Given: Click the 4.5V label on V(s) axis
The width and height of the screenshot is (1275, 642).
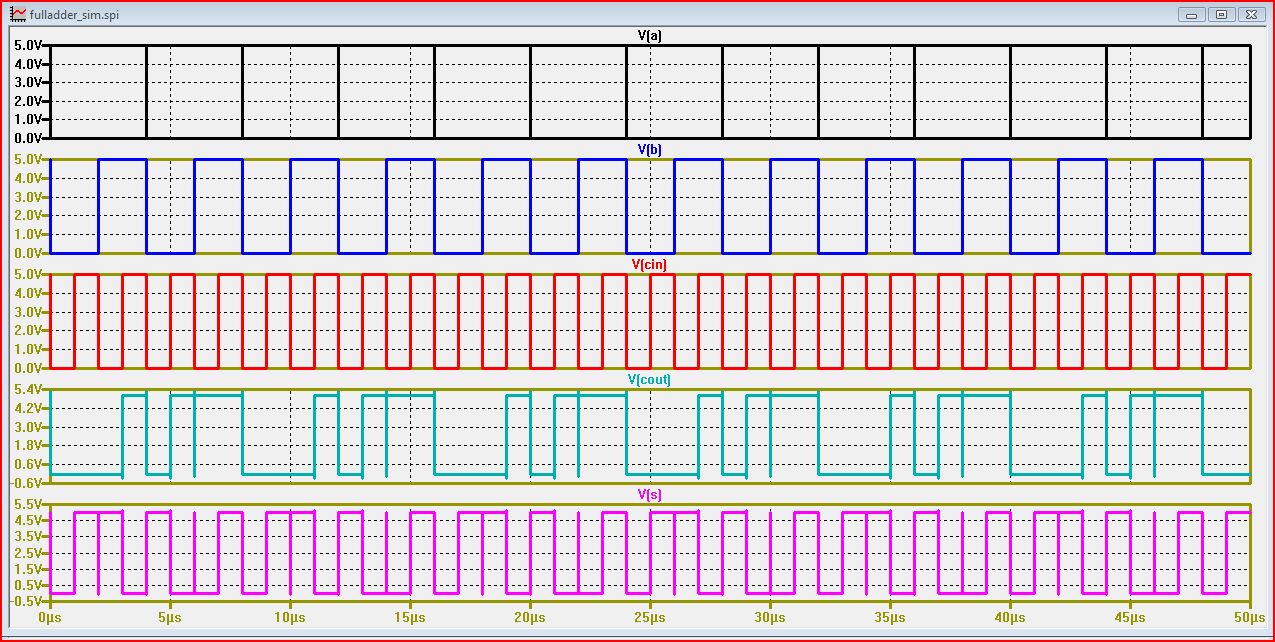Looking at the screenshot, I should coord(27,520).
